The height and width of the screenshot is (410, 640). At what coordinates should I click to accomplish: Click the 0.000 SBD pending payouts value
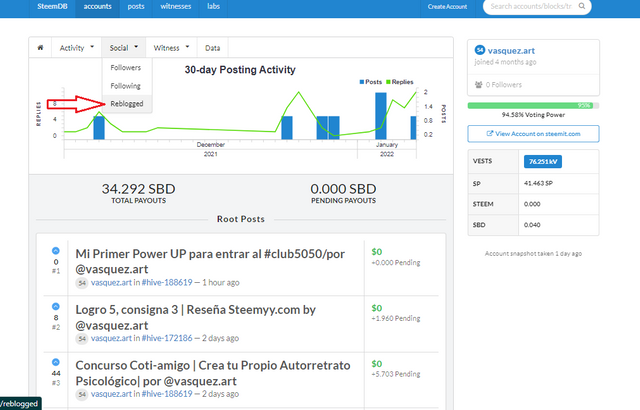click(x=343, y=189)
